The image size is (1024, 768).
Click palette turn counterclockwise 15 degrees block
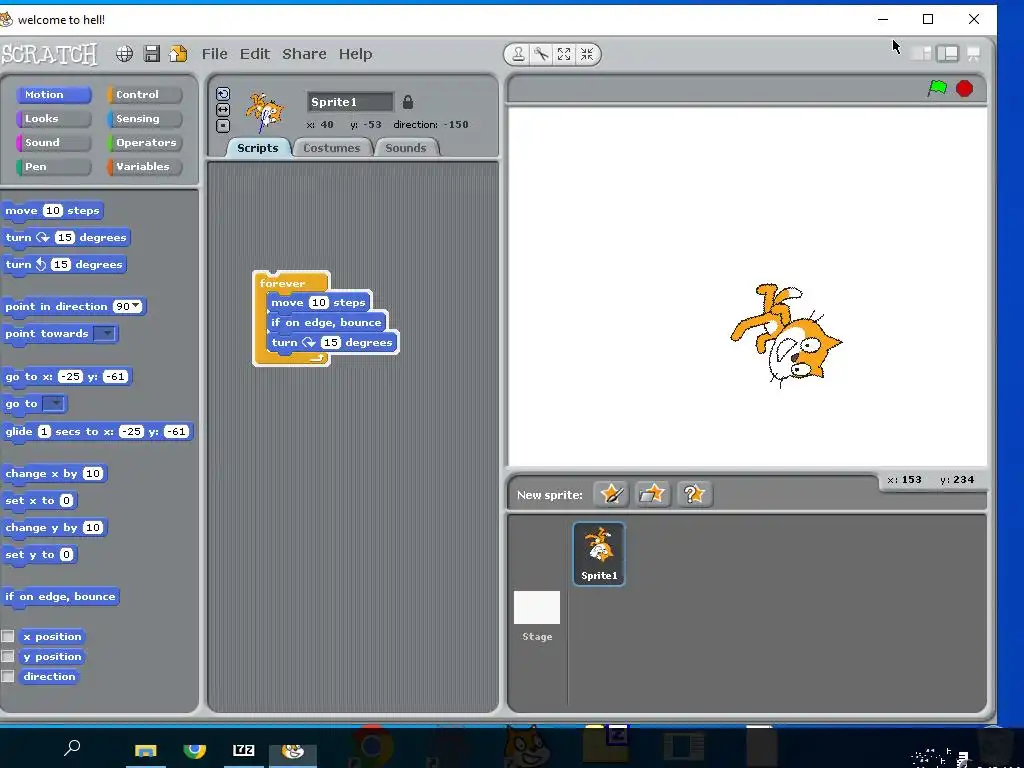(63, 264)
